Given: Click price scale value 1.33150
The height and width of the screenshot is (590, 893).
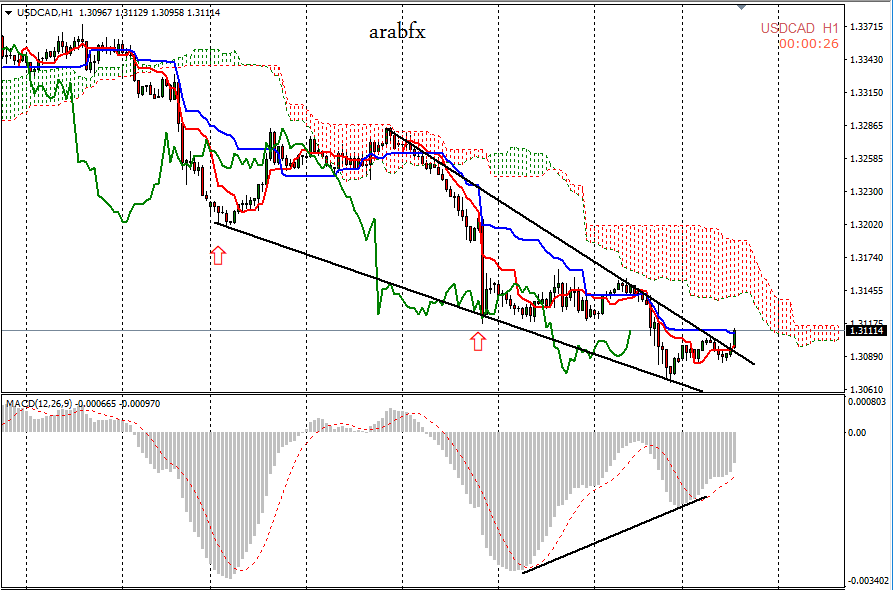Looking at the screenshot, I should pyautogui.click(x=866, y=92).
